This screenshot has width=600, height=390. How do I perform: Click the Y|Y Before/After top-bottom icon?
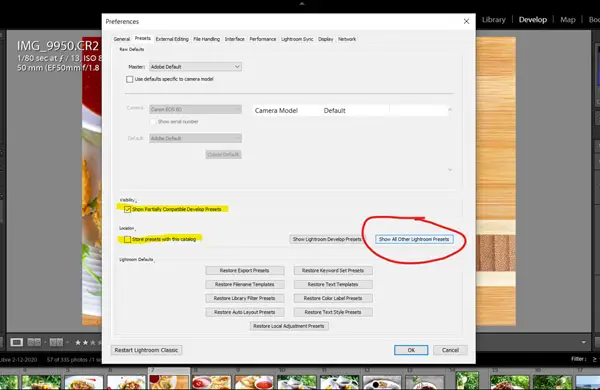click(56, 342)
